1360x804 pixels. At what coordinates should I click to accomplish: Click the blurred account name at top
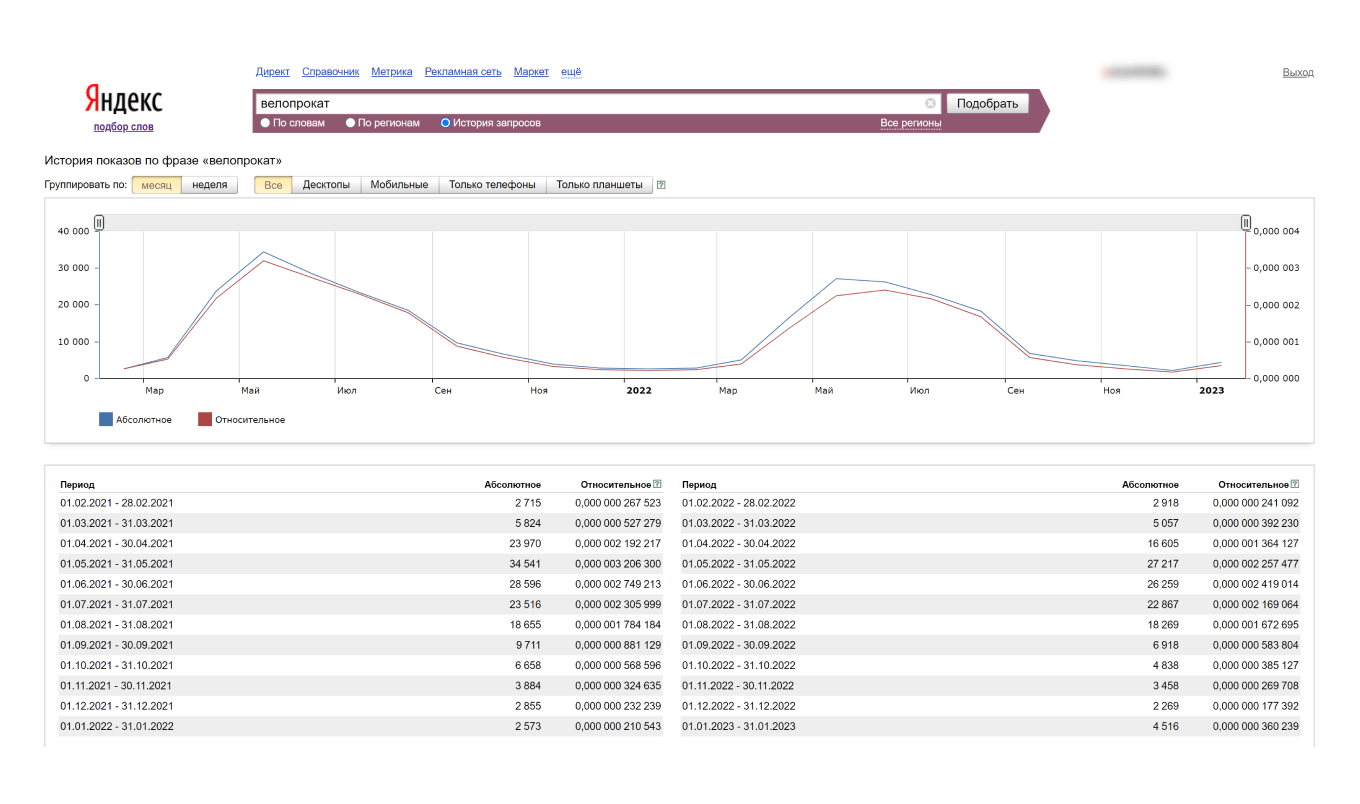click(1133, 72)
